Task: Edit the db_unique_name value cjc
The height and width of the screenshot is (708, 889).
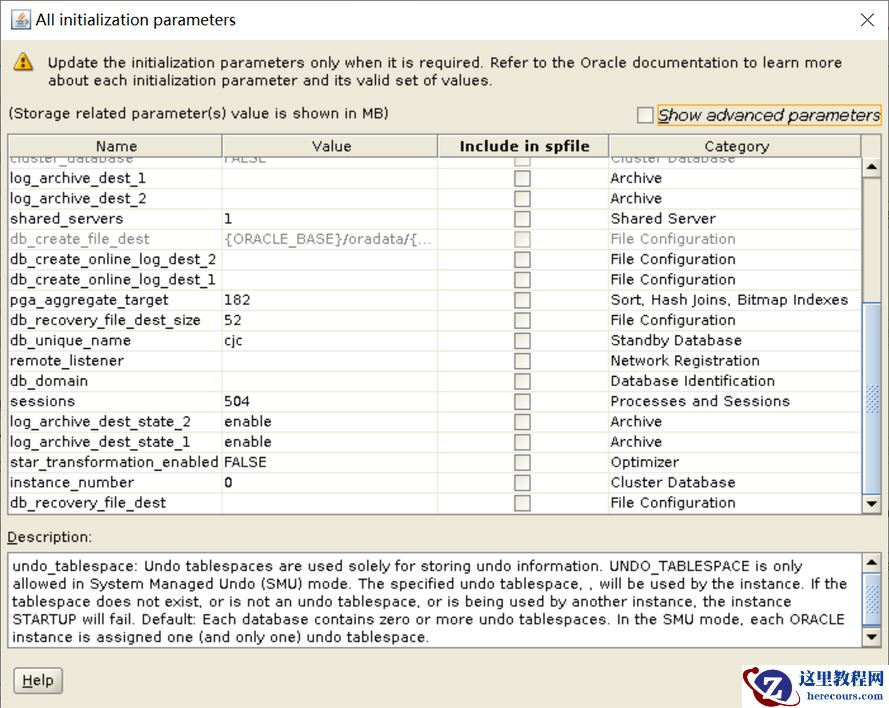Action: tap(329, 341)
